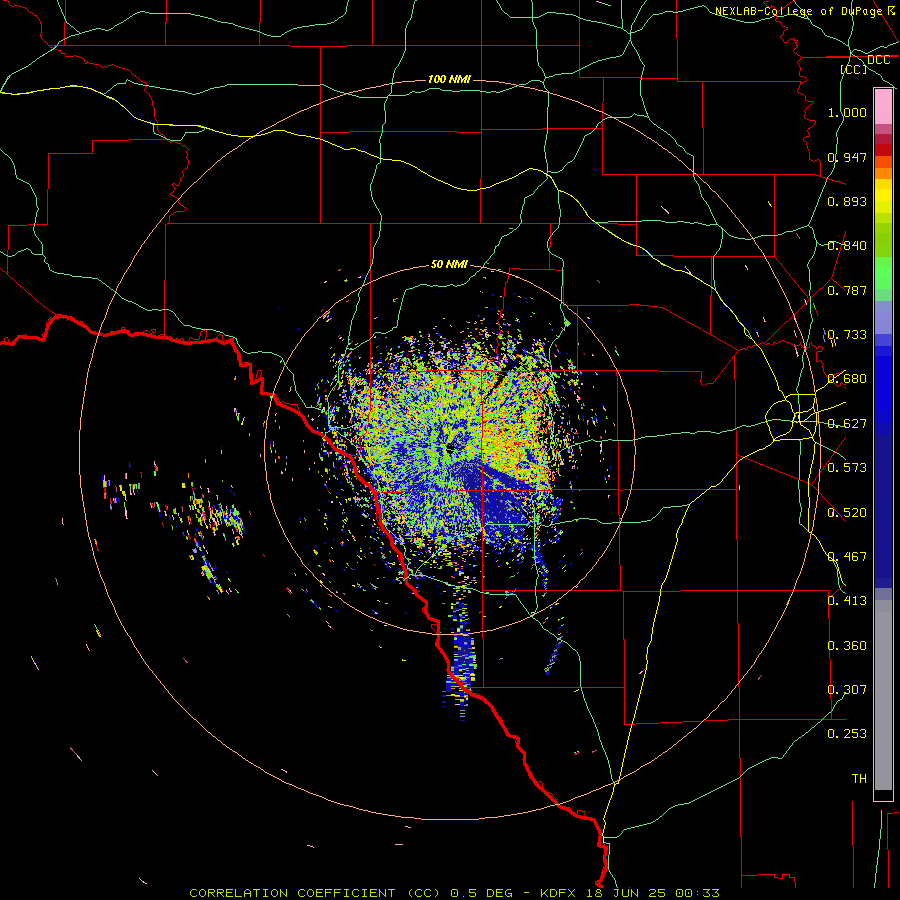Click the [CC] units label
Screen dimensions: 900x900
pos(854,69)
